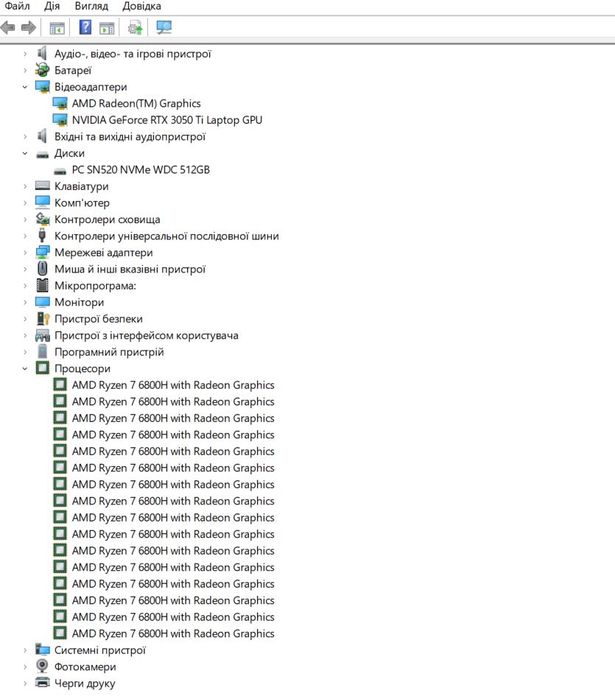
Task: Click the Фотокамери webcam icon
Action: [x=42, y=666]
